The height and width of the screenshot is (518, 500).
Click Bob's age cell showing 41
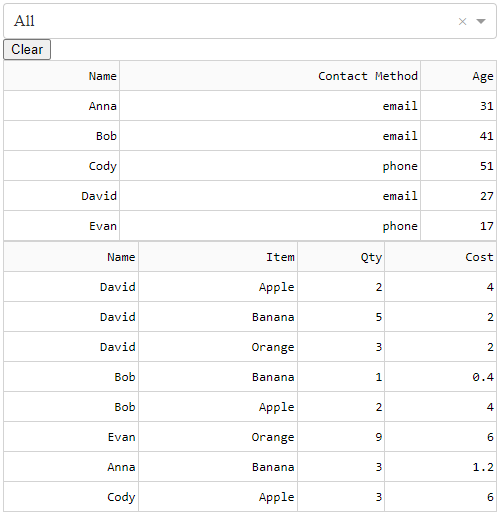pos(459,136)
